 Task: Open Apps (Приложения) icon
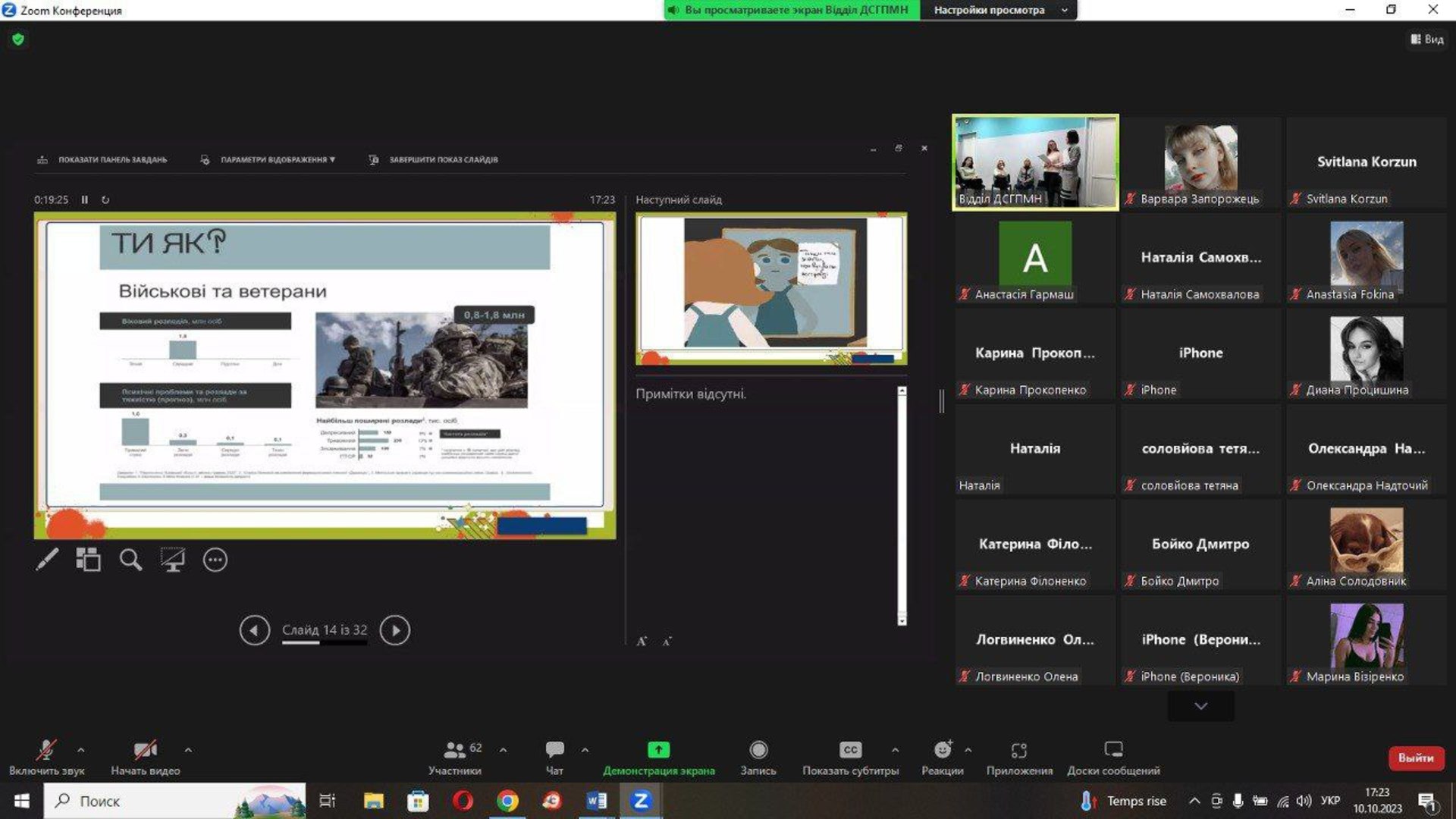1018,750
